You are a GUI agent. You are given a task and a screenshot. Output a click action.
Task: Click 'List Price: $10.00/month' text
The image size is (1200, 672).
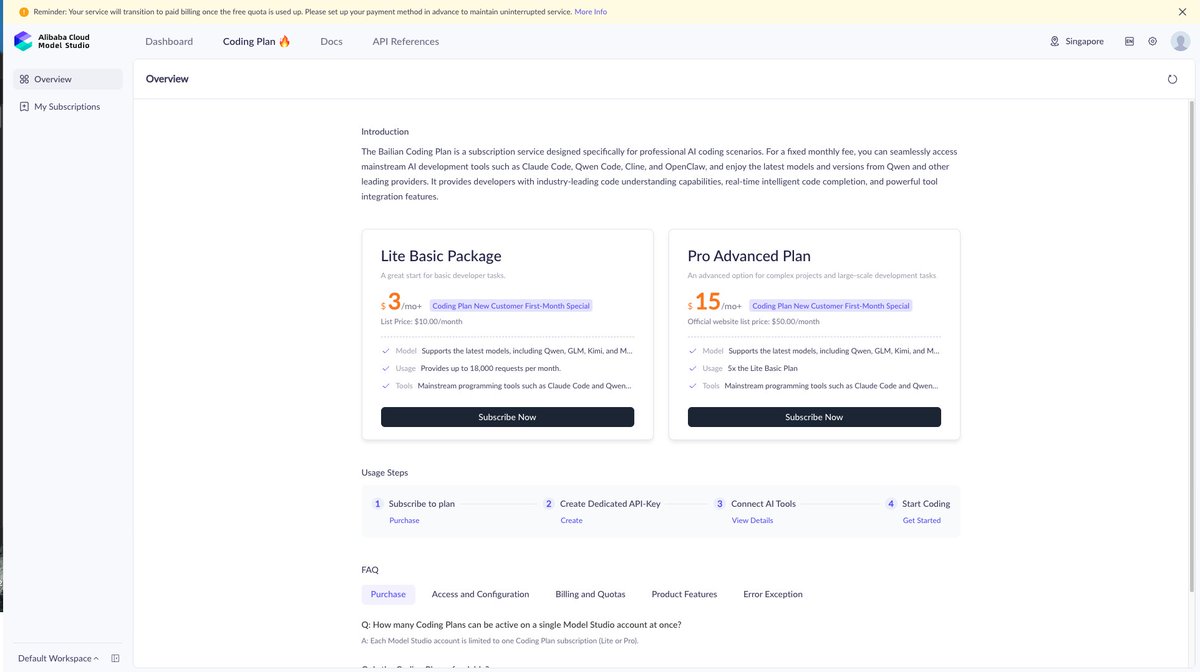click(x=421, y=322)
